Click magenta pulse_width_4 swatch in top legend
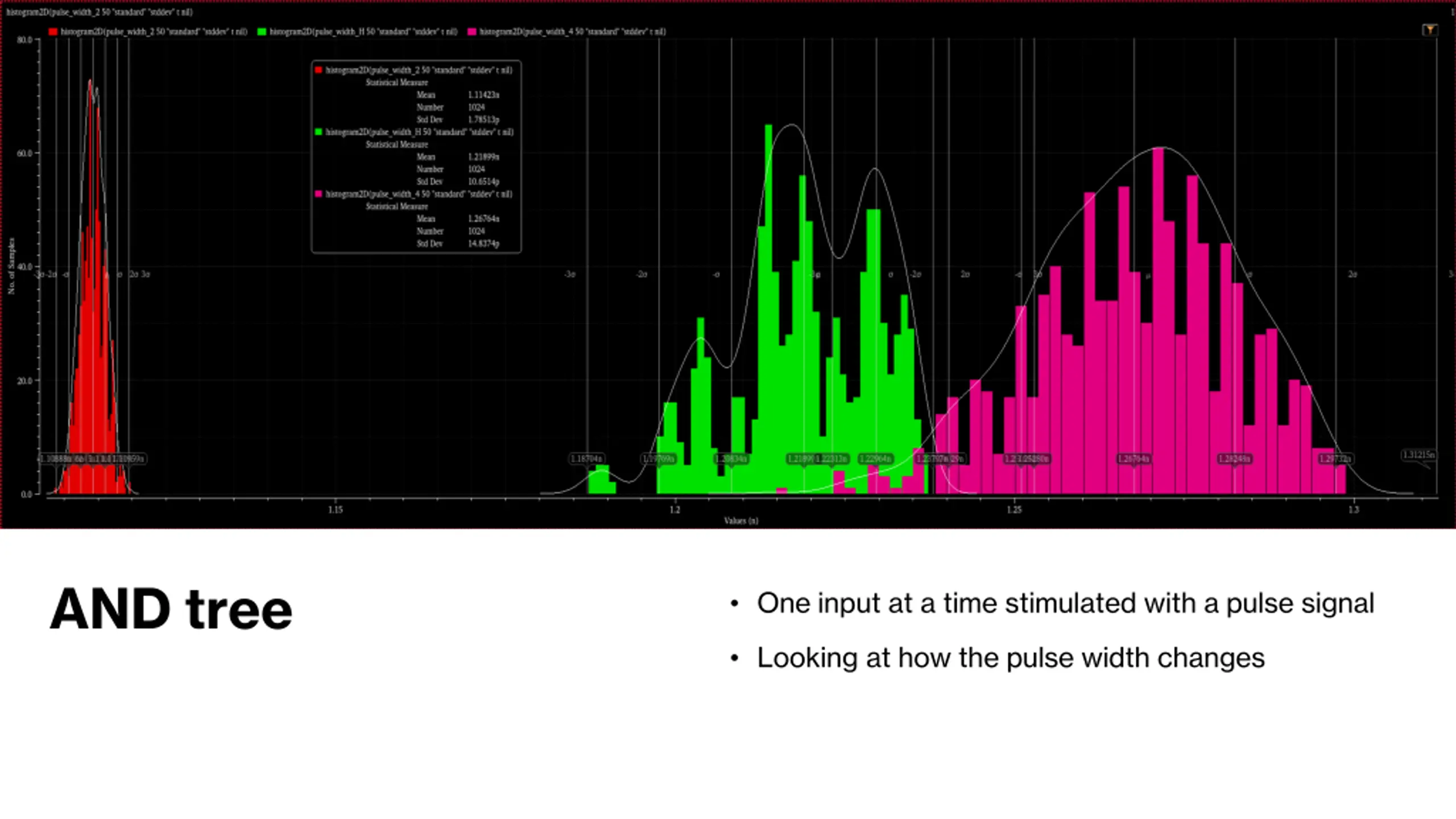The image size is (1456, 819). pyautogui.click(x=471, y=32)
